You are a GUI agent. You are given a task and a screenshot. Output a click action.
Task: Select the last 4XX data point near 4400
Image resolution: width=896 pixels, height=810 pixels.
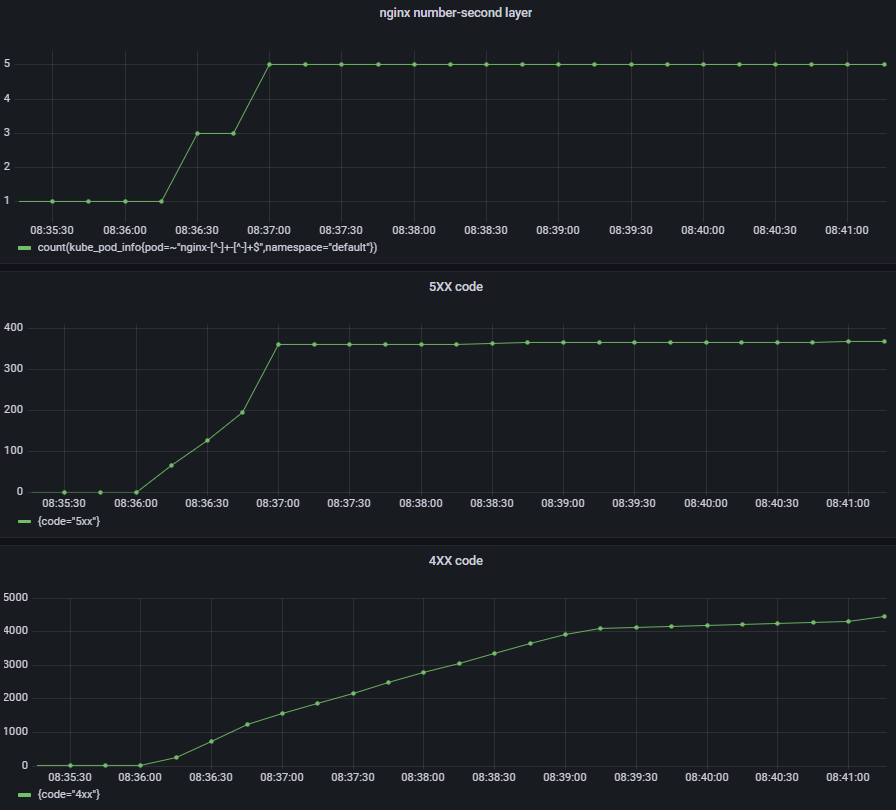point(884,616)
